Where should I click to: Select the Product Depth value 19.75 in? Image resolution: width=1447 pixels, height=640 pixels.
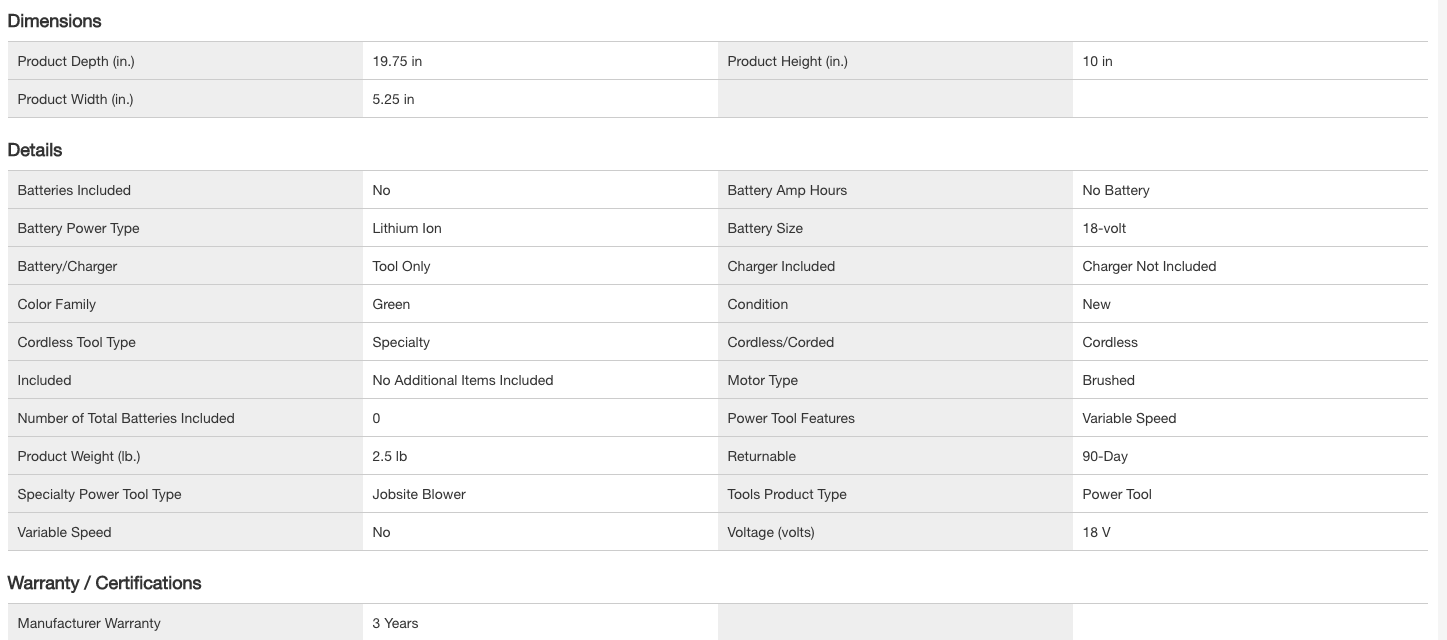(x=397, y=61)
